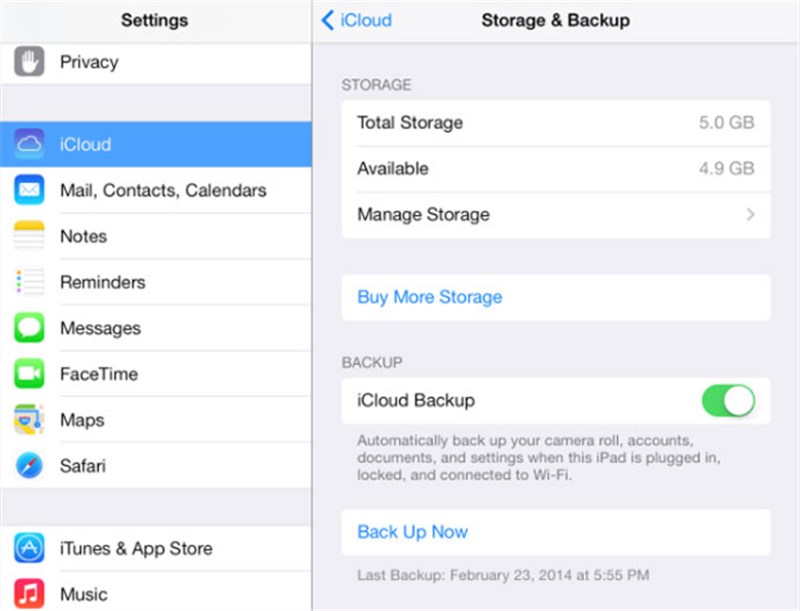This screenshot has height=611, width=800.
Task: Click the Notes app icon
Action: coord(30,236)
